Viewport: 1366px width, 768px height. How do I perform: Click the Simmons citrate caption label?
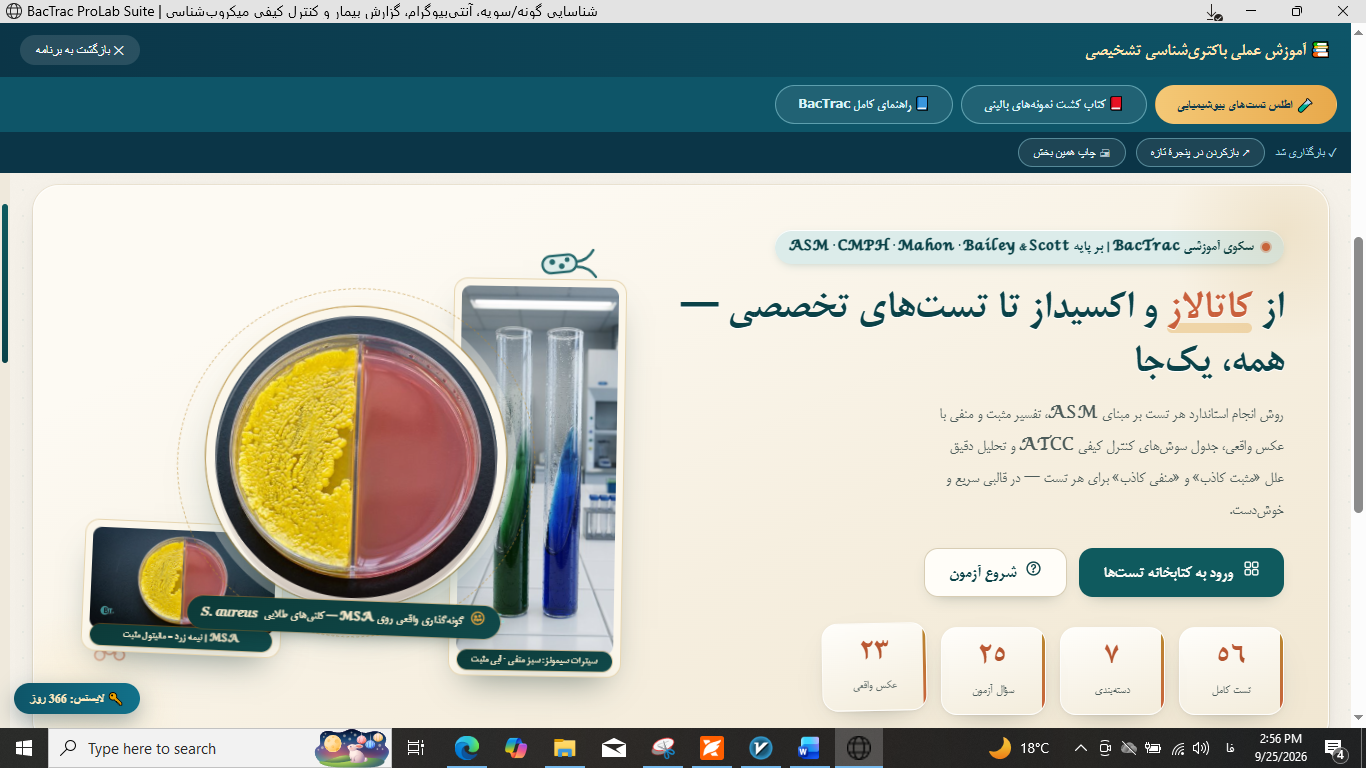click(x=534, y=660)
